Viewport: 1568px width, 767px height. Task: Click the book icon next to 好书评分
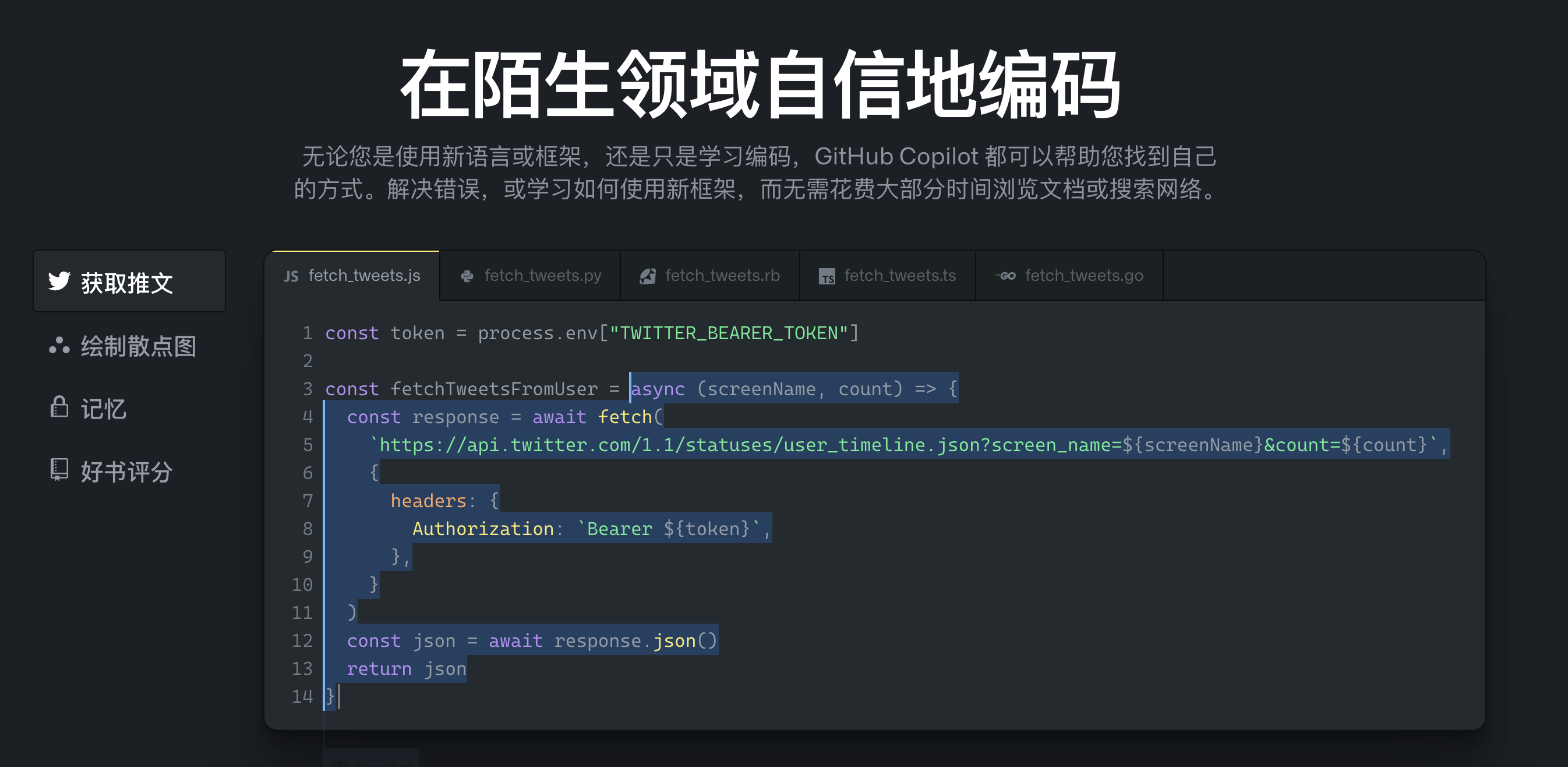click(59, 470)
